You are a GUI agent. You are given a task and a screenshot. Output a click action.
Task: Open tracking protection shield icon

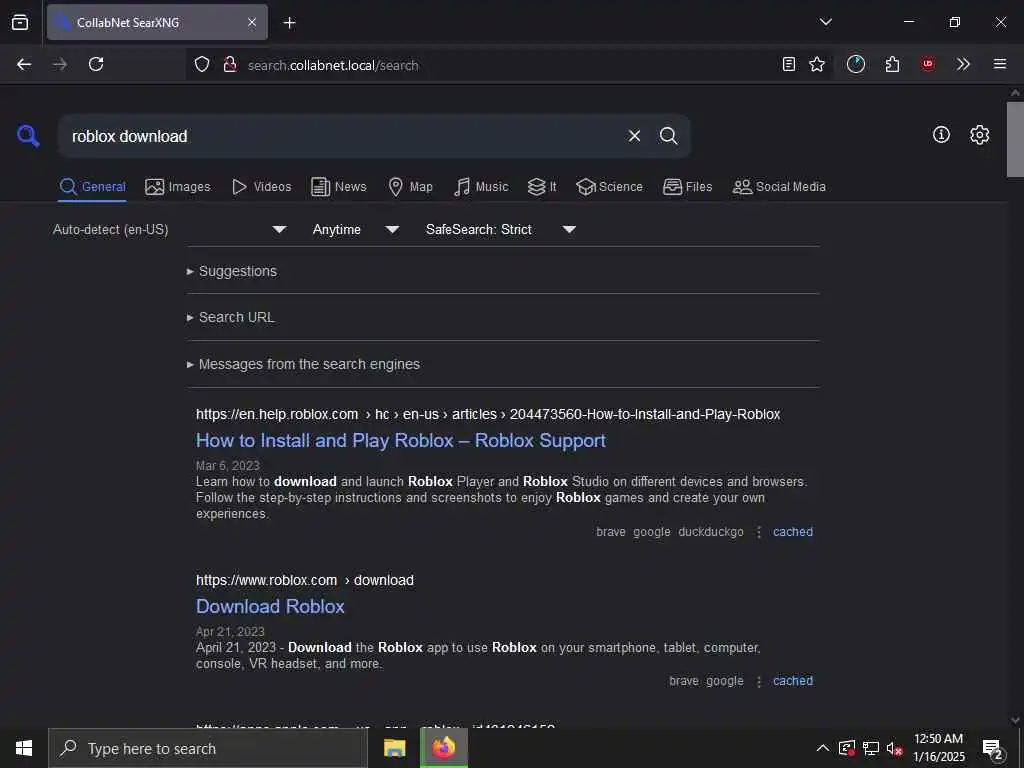(x=202, y=64)
